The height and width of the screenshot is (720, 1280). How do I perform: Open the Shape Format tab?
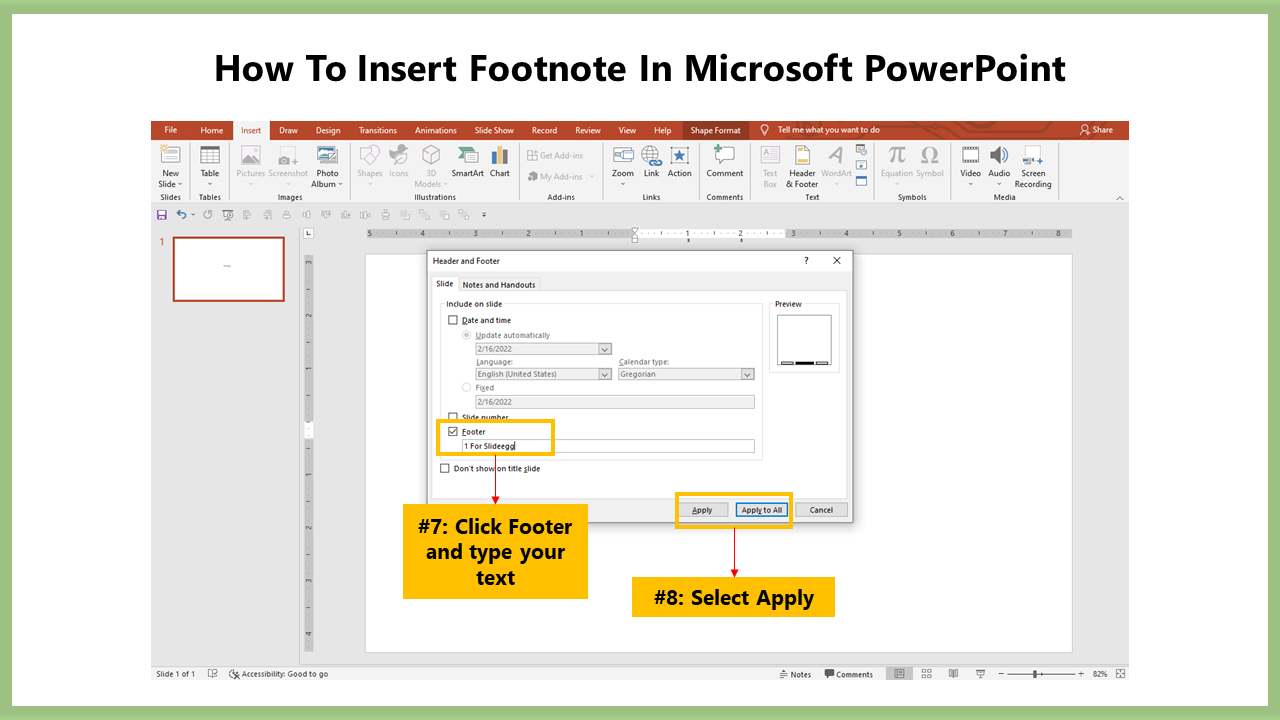(716, 130)
